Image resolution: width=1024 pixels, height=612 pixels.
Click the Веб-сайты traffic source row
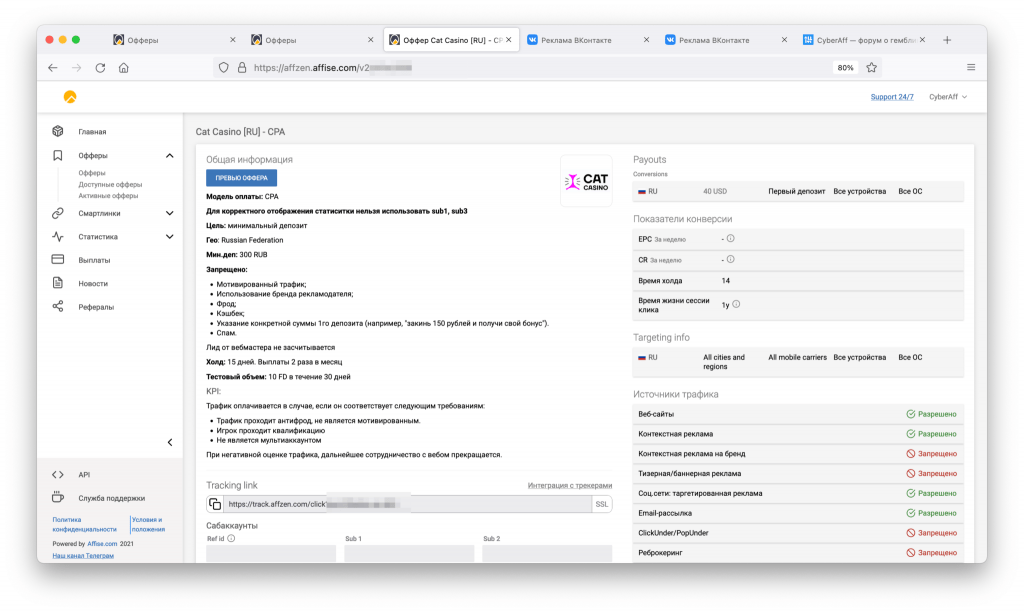[798, 414]
